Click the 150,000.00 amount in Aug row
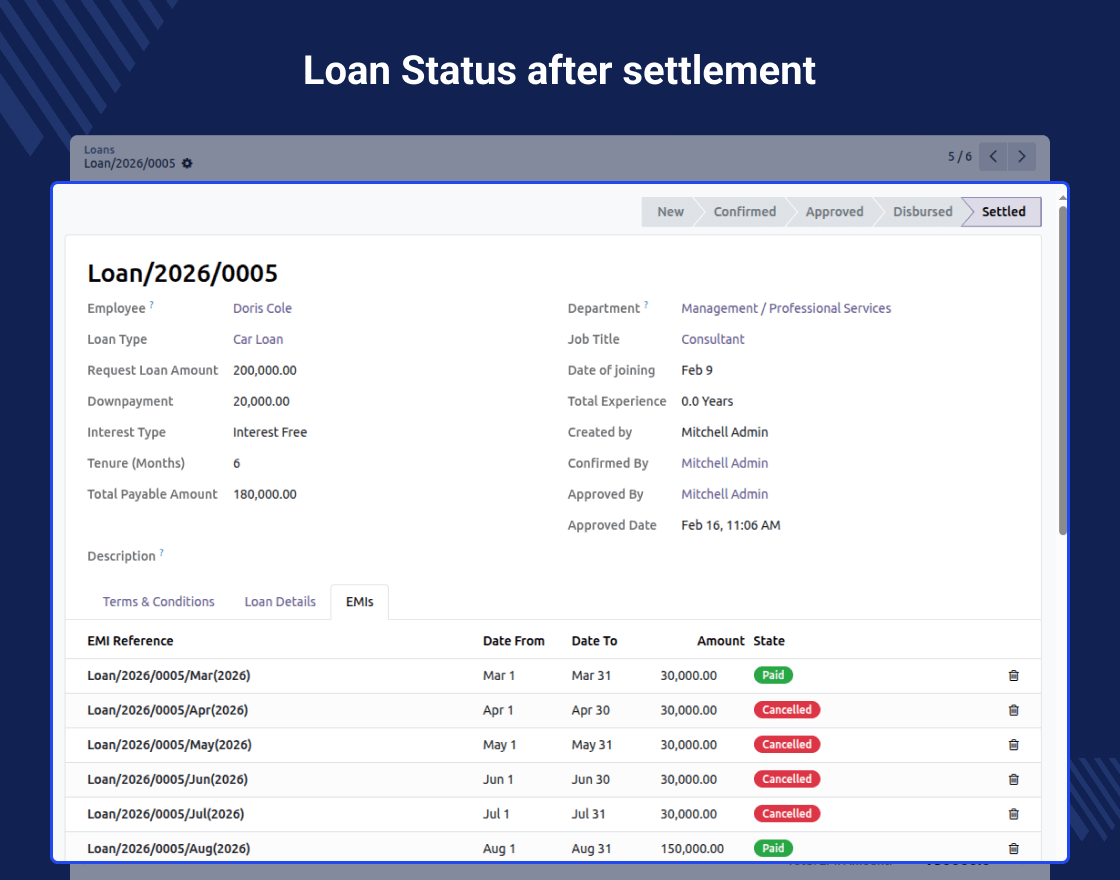This screenshot has width=1120, height=880. tap(692, 849)
